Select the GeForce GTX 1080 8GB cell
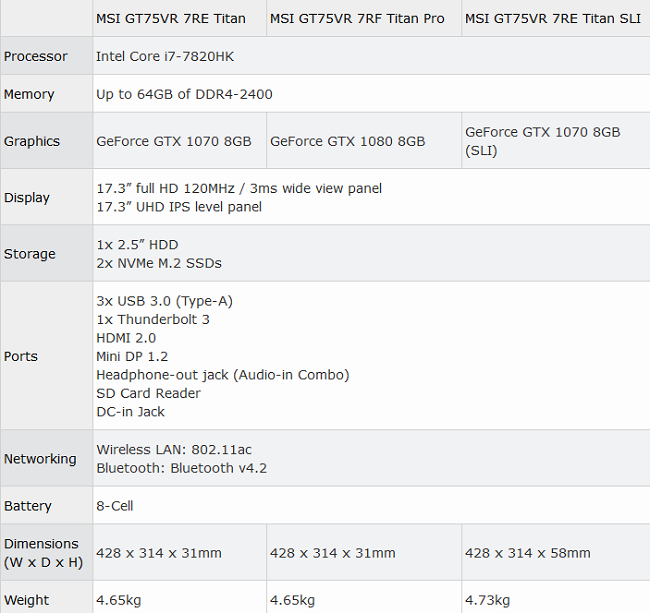 pyautogui.click(x=347, y=141)
